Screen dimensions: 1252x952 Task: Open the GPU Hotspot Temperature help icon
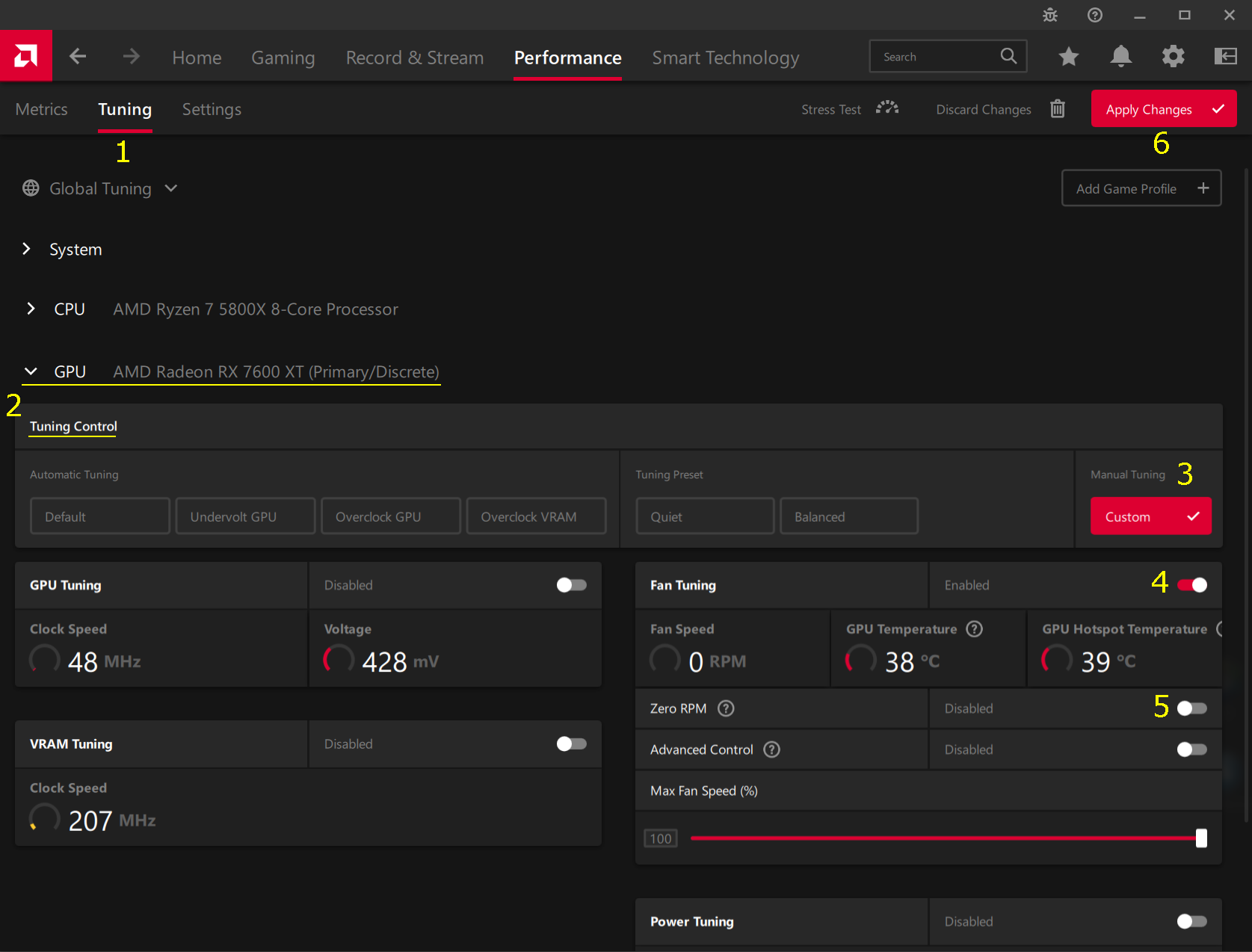[1220, 629]
